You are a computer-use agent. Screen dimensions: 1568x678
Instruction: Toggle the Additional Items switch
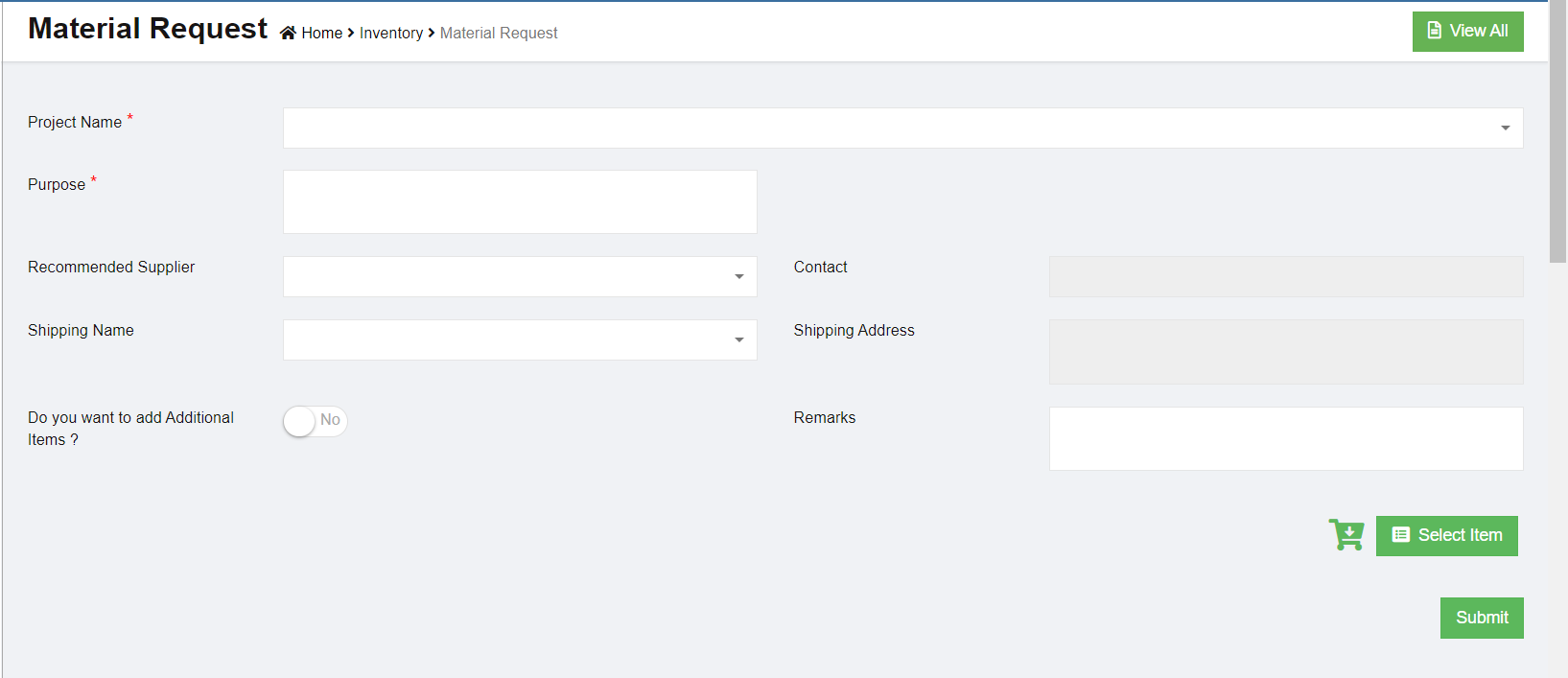[315, 421]
